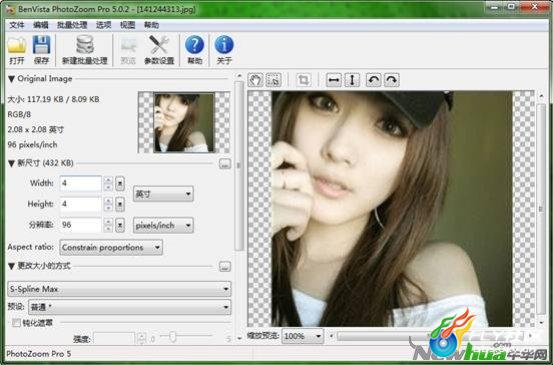Enable the 锐化遮罩 checkbox
553x365 pixels.
pyautogui.click(x=16, y=323)
